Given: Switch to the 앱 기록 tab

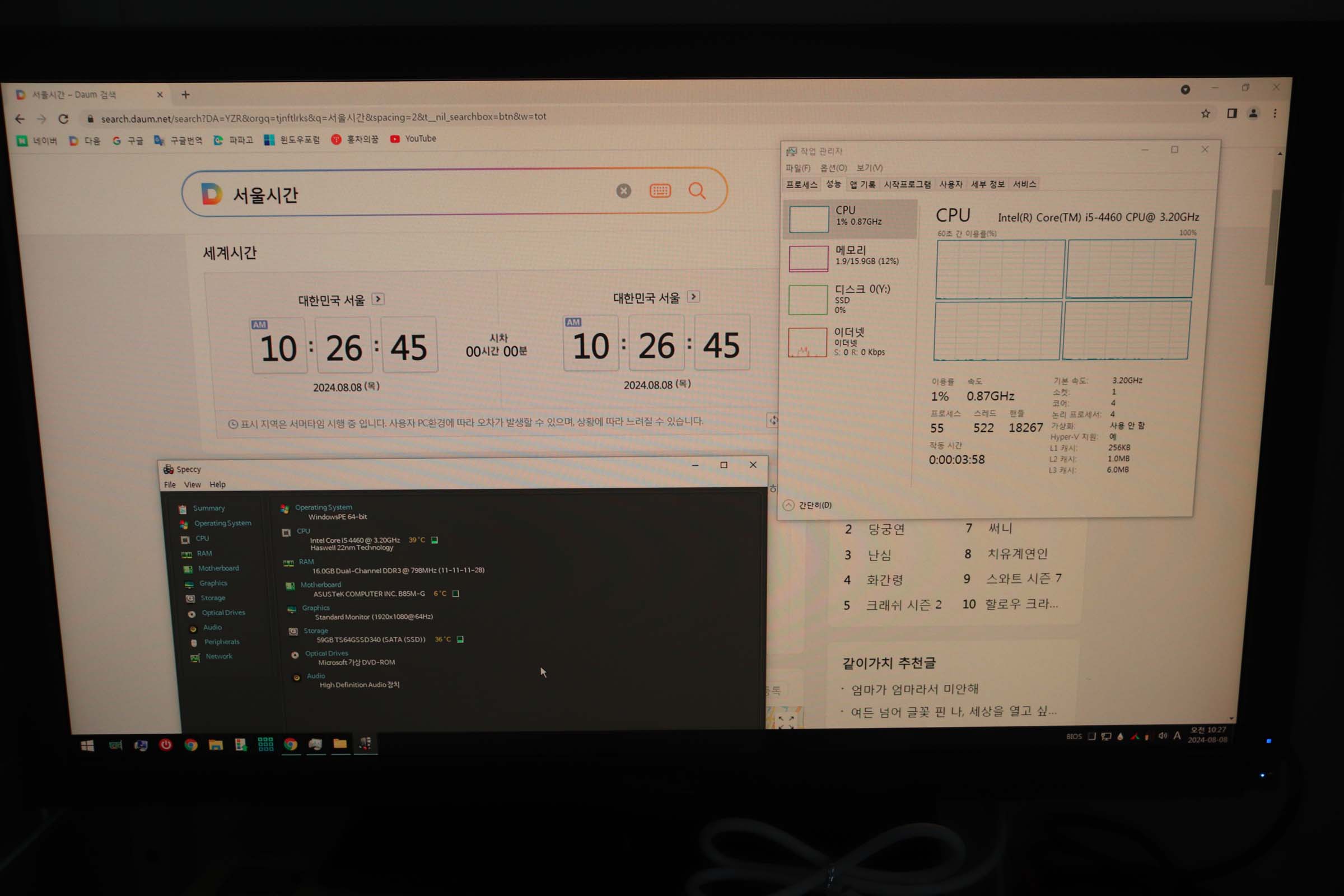Looking at the screenshot, I should (x=862, y=184).
